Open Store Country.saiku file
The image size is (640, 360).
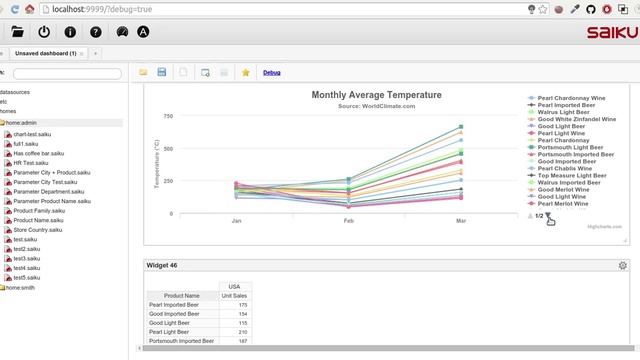(38, 230)
